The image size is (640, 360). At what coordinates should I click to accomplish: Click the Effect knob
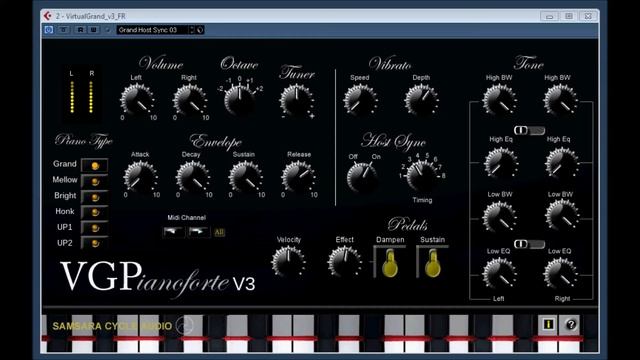click(344, 262)
